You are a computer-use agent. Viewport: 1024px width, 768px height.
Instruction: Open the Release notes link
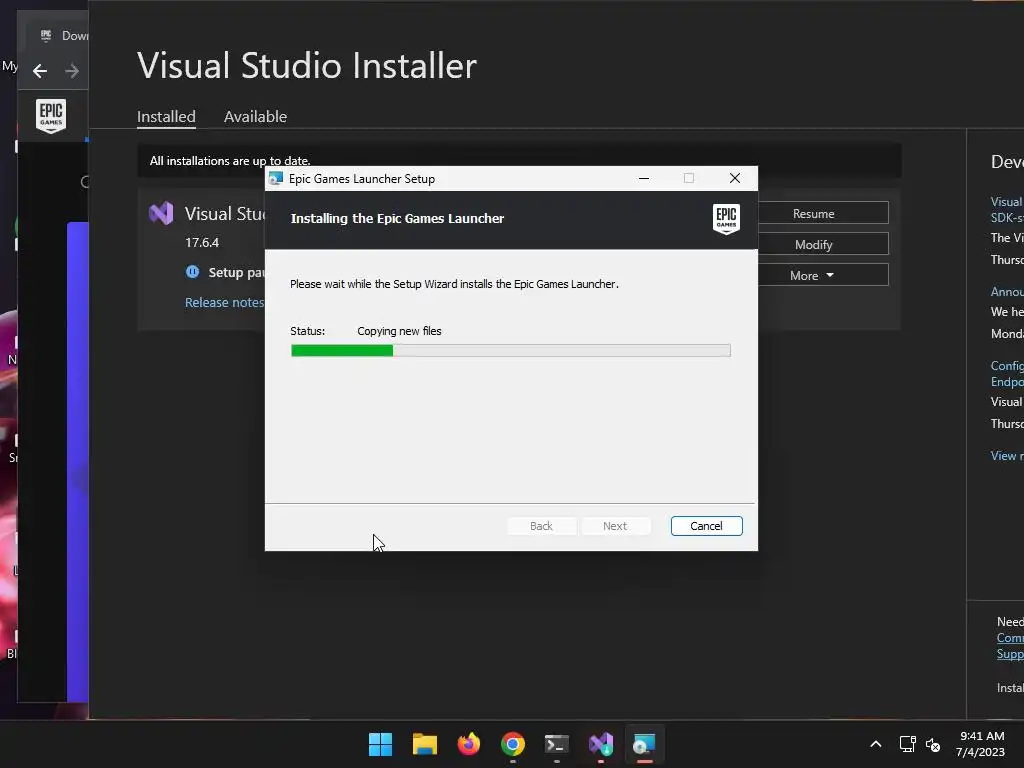[224, 302]
